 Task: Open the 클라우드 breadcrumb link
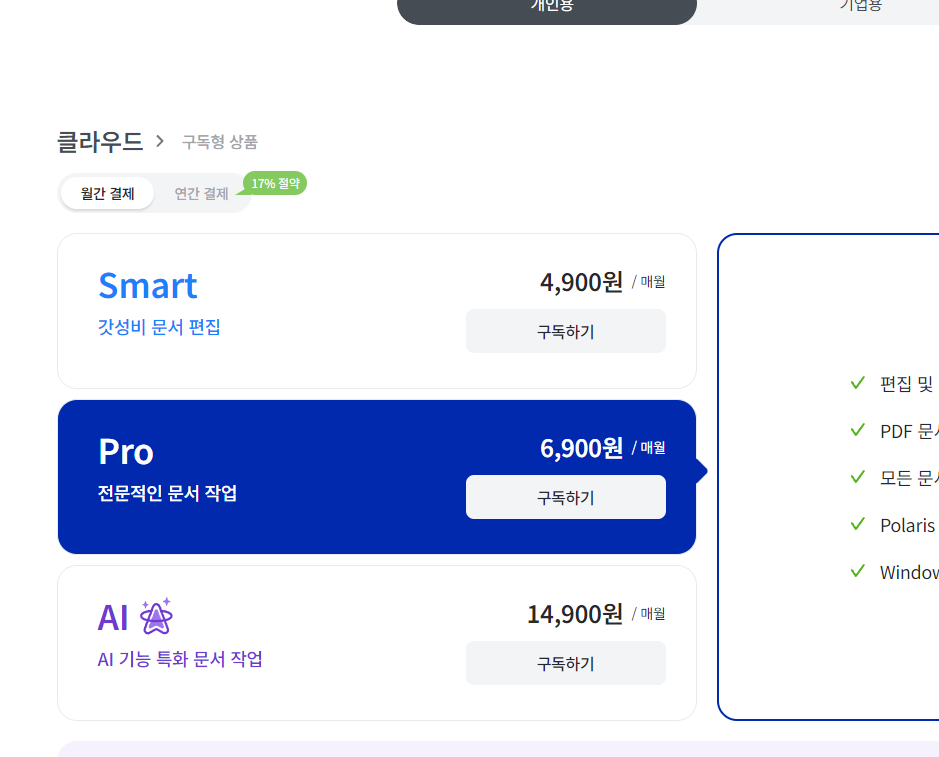(99, 141)
